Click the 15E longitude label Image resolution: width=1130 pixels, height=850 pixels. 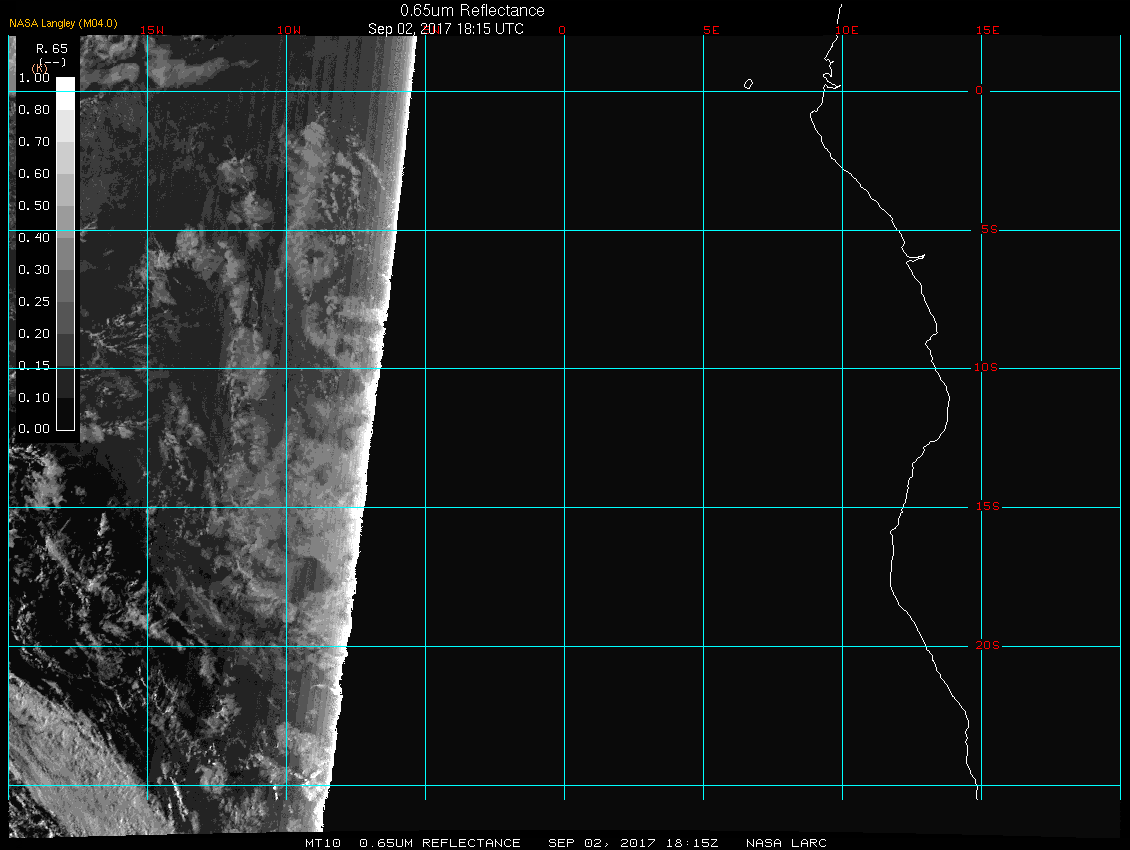coord(988,30)
